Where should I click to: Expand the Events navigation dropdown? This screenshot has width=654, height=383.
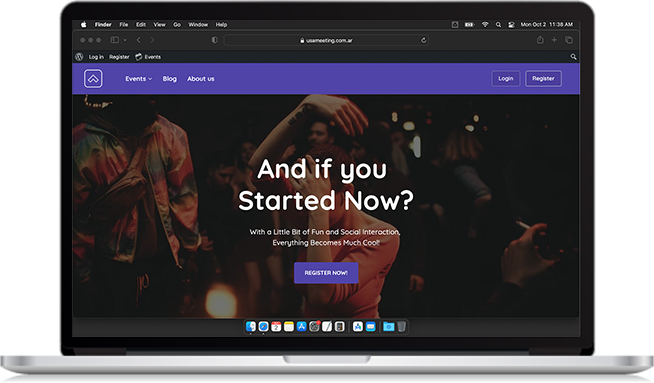tap(138, 79)
